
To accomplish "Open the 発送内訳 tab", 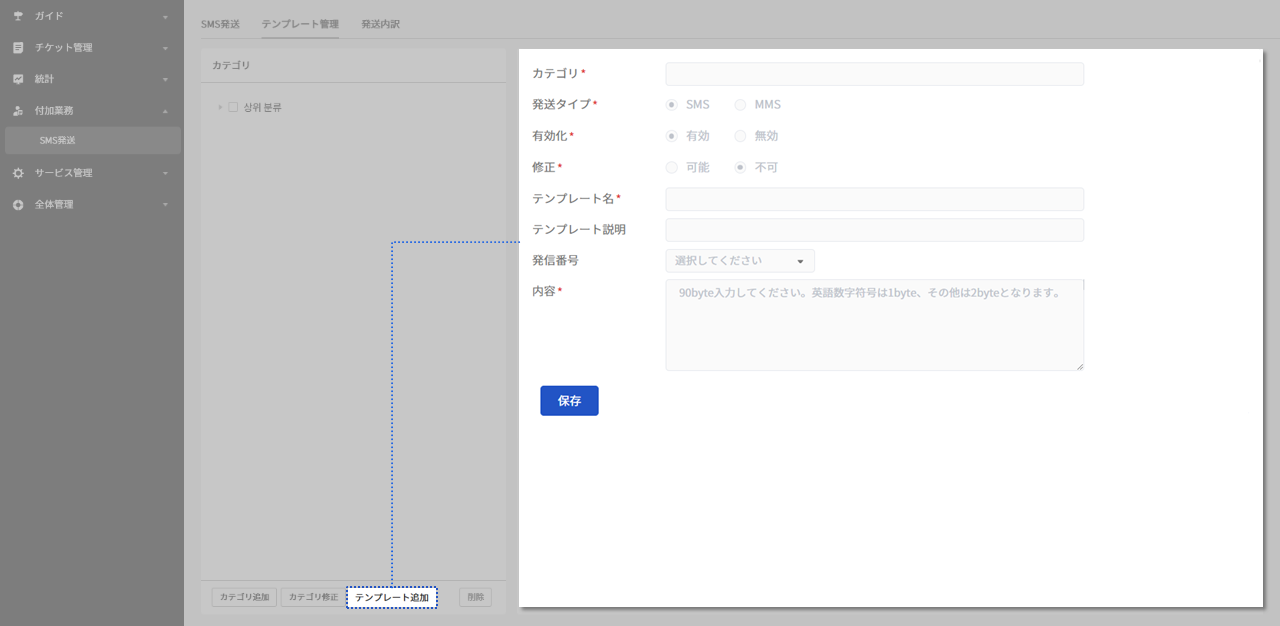I will [380, 24].
